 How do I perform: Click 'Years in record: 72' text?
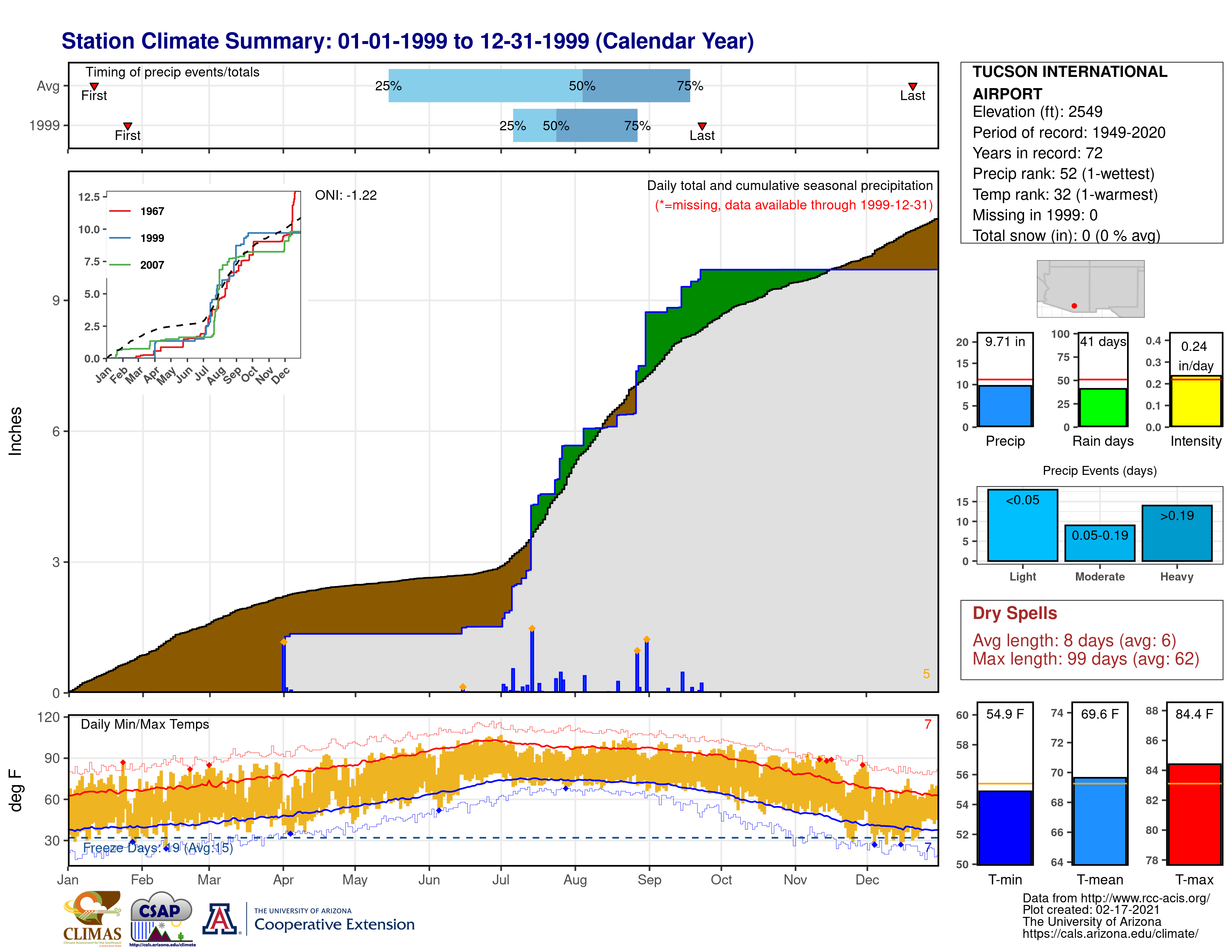[x=1037, y=153]
